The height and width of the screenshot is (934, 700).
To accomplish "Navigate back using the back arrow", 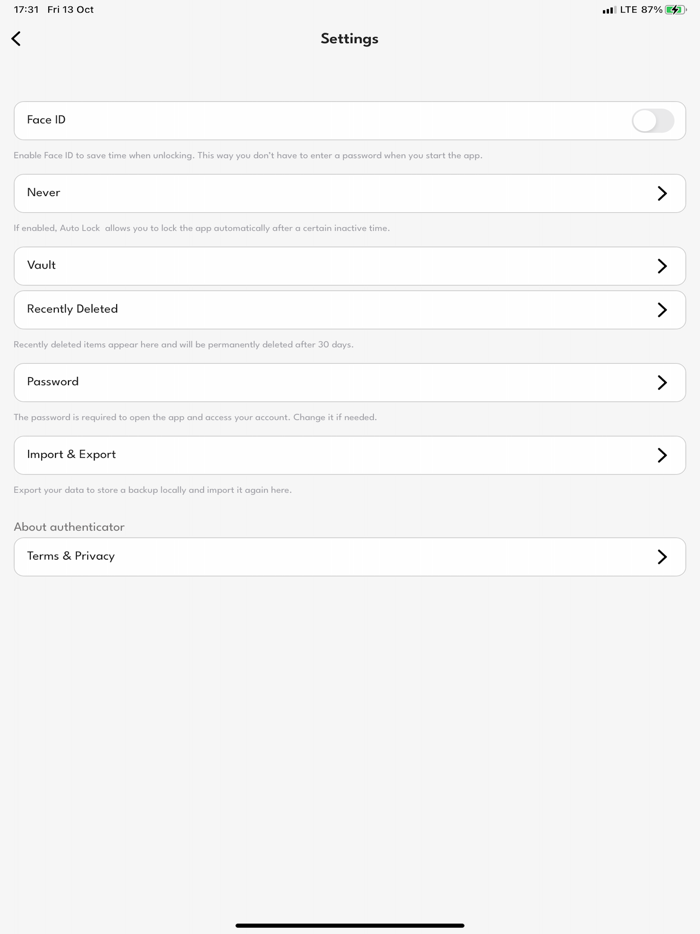I will 15,38.
